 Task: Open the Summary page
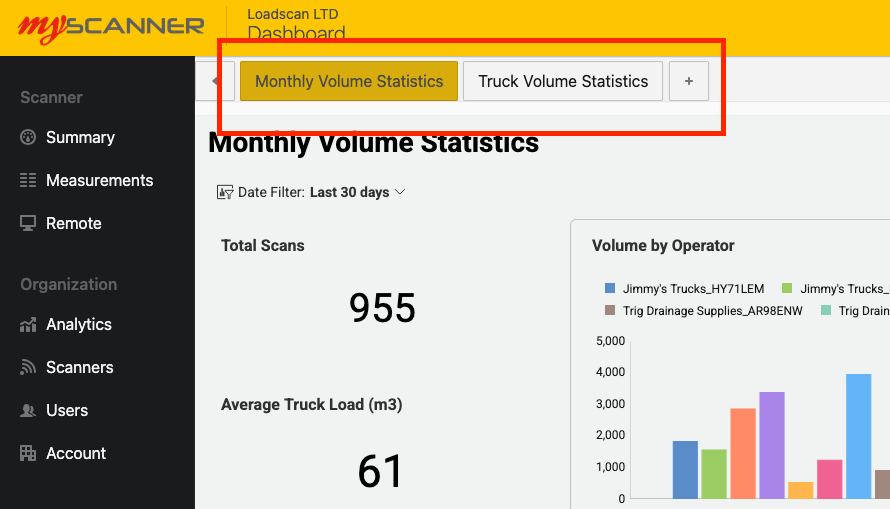coord(80,137)
